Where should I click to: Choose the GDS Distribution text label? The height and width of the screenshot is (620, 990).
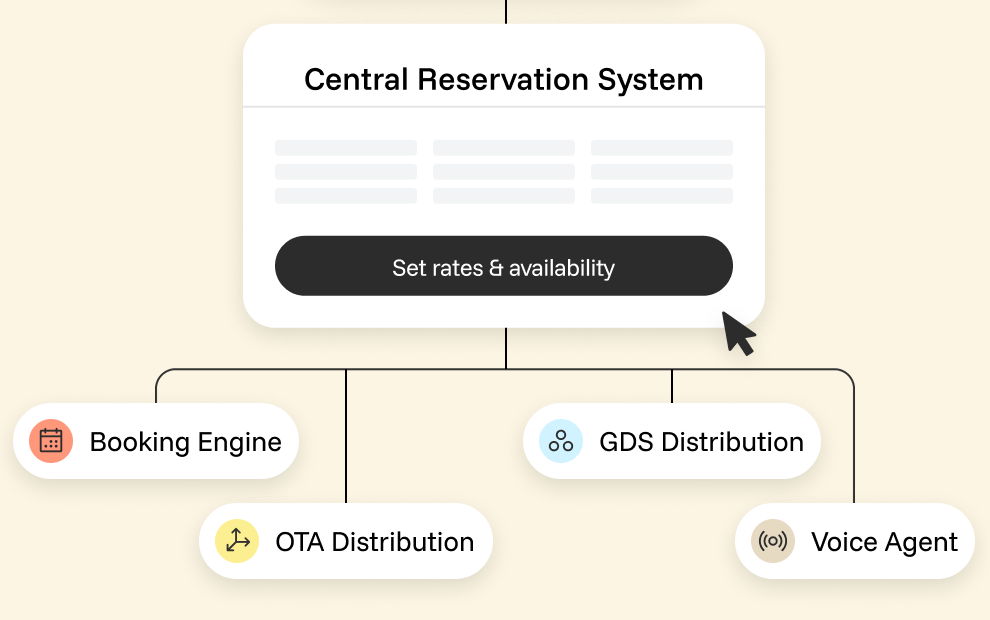701,442
